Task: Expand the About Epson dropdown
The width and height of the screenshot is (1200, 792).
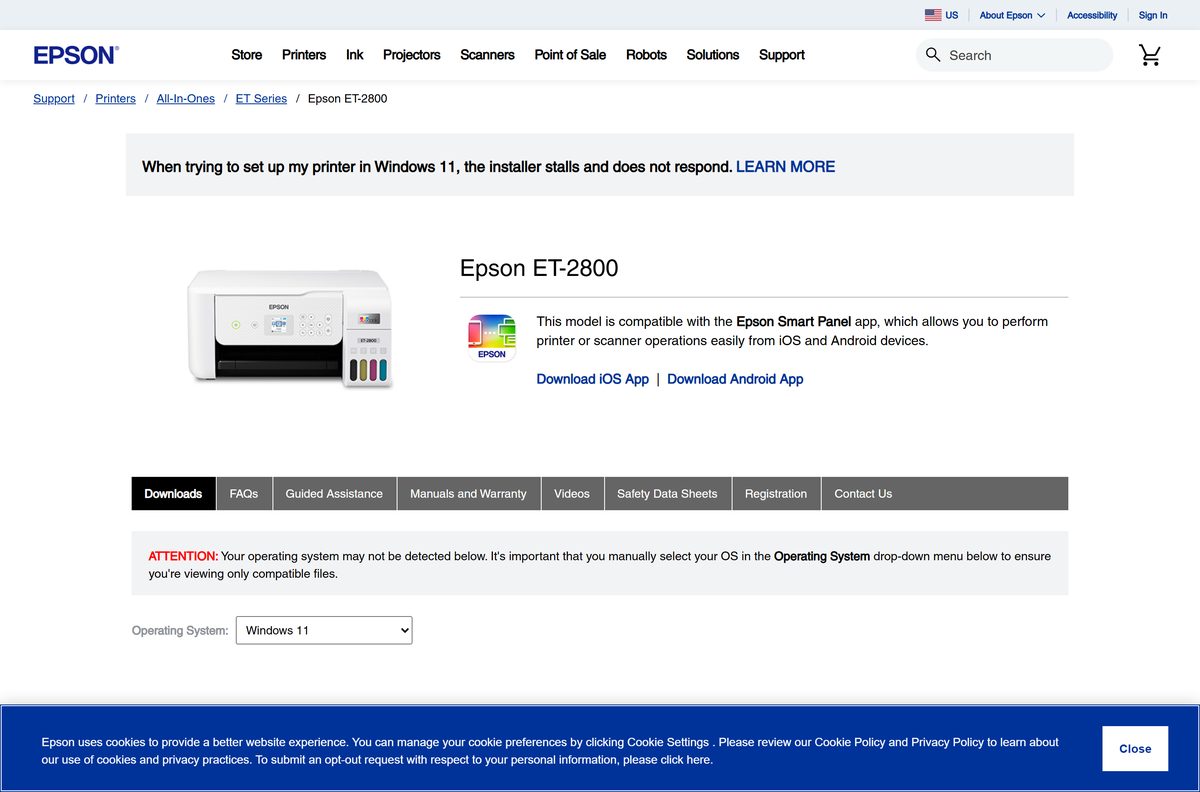Action: [x=1012, y=15]
